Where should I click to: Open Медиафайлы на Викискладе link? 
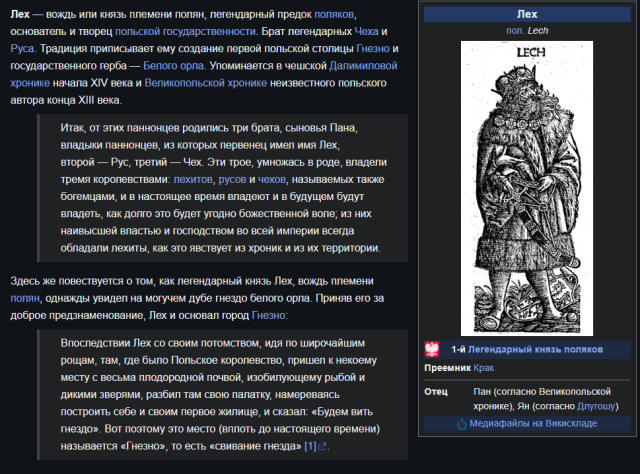[x=533, y=423]
